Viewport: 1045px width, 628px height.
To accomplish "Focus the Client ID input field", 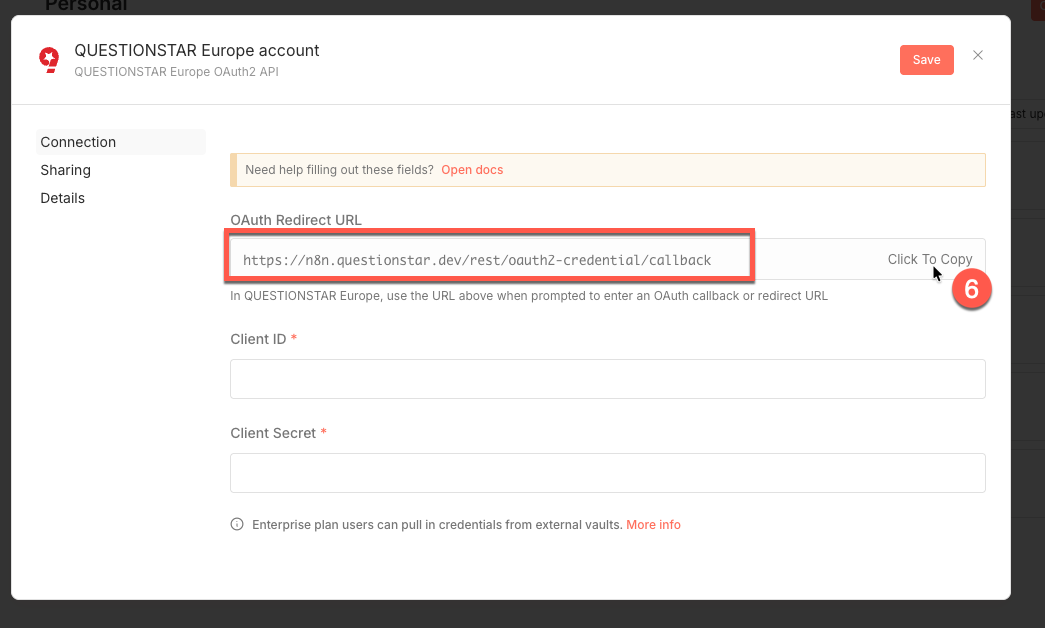I will coord(608,379).
